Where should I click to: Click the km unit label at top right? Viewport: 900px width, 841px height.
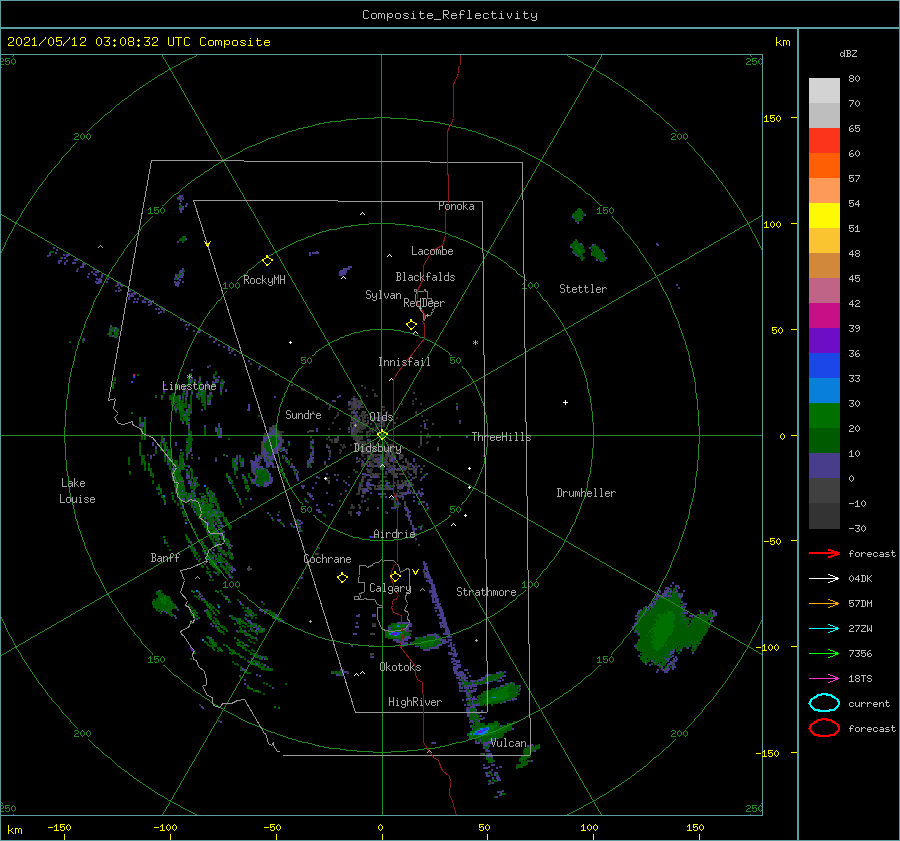pos(782,42)
